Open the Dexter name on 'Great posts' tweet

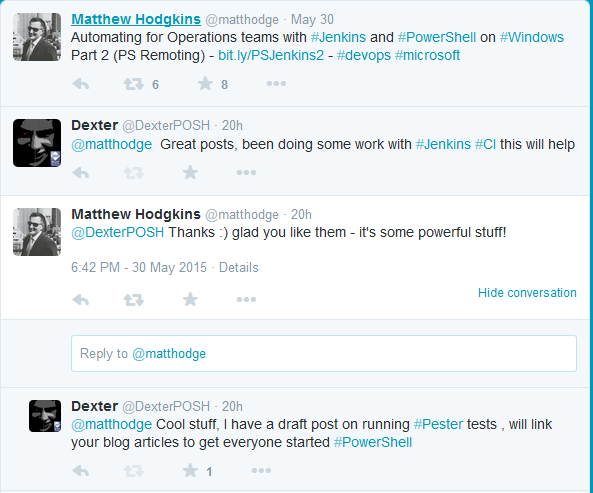click(x=95, y=125)
